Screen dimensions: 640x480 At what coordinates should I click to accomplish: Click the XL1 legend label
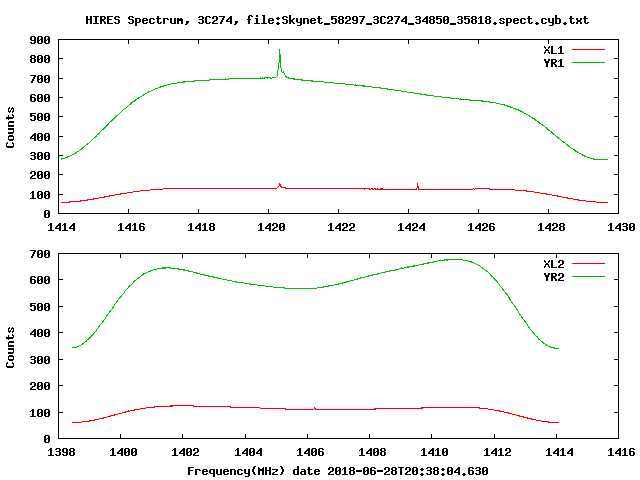point(553,50)
